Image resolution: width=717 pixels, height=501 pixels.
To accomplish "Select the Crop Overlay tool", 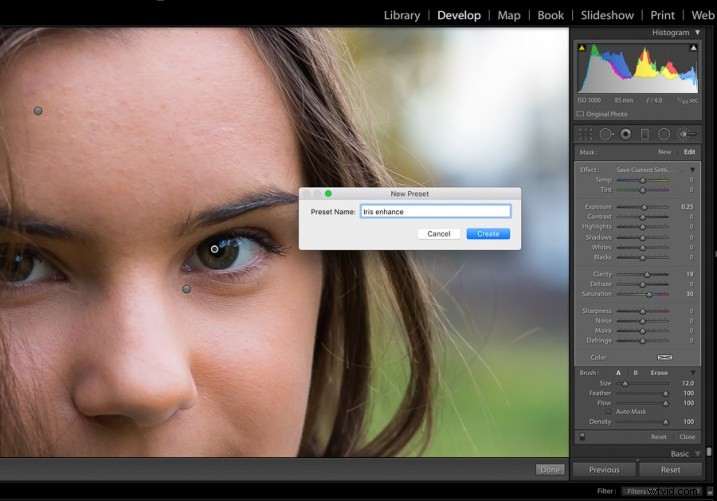I will click(585, 134).
